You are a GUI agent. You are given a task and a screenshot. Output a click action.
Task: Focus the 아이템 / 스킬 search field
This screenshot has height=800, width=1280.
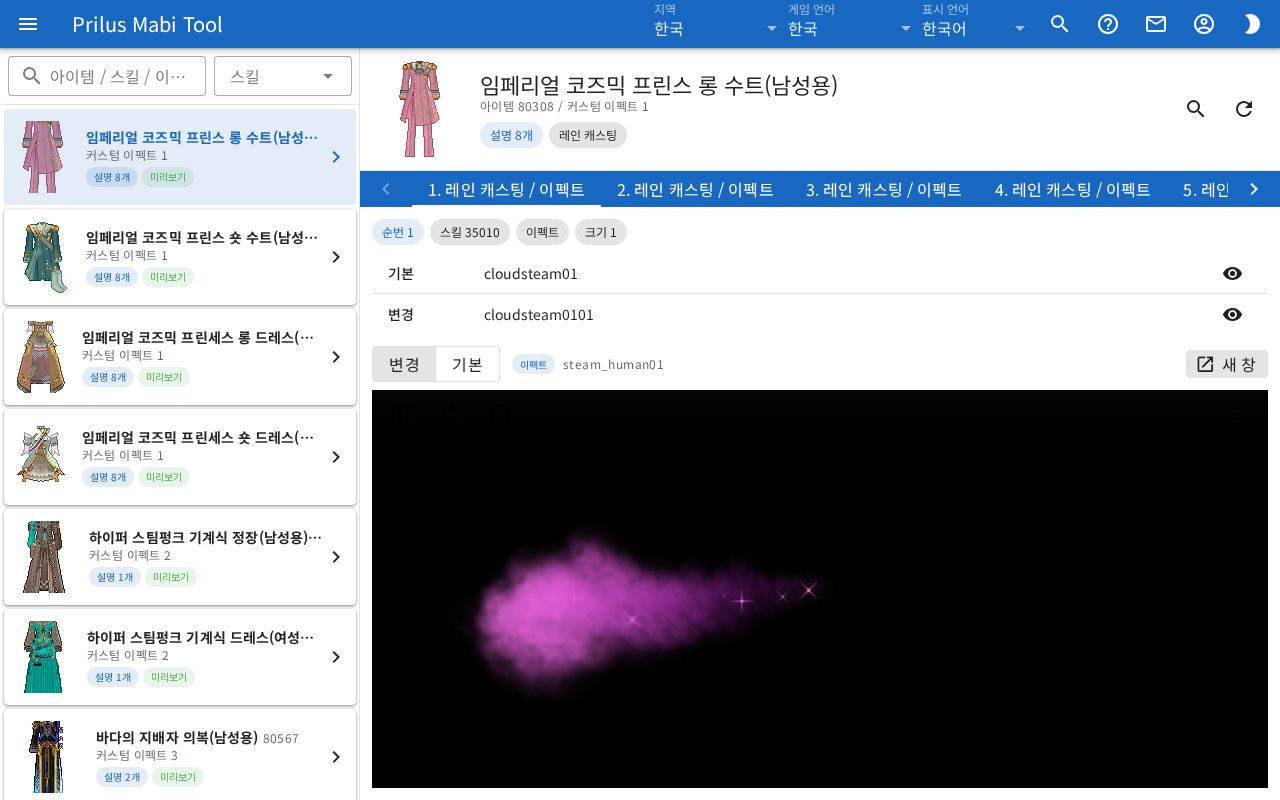click(107, 76)
